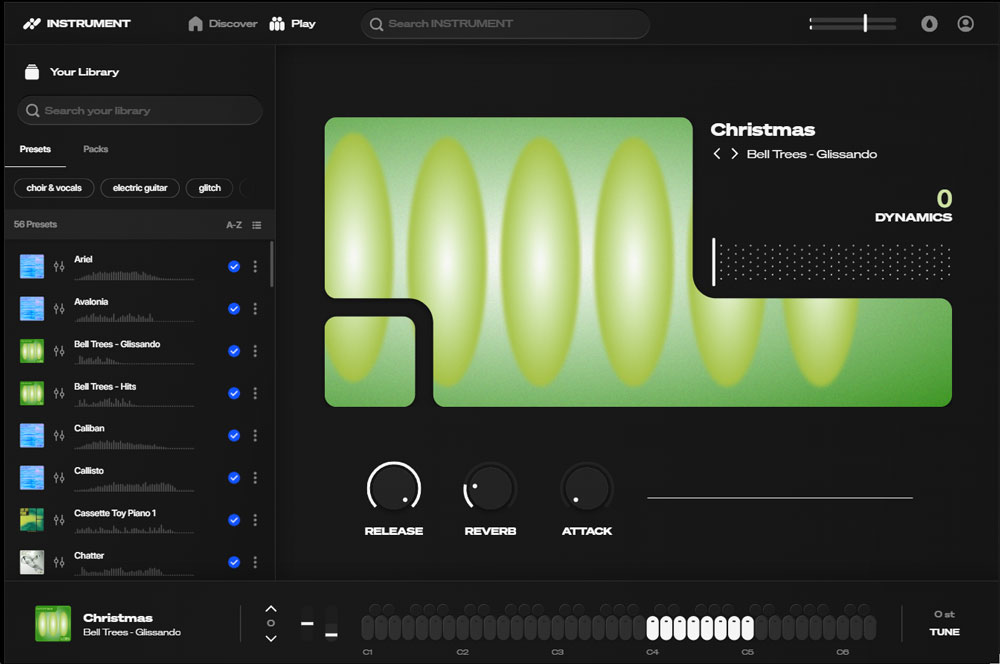Image resolution: width=1000 pixels, height=664 pixels.
Task: Toggle the checkmark on Callisto preset
Action: point(234,478)
